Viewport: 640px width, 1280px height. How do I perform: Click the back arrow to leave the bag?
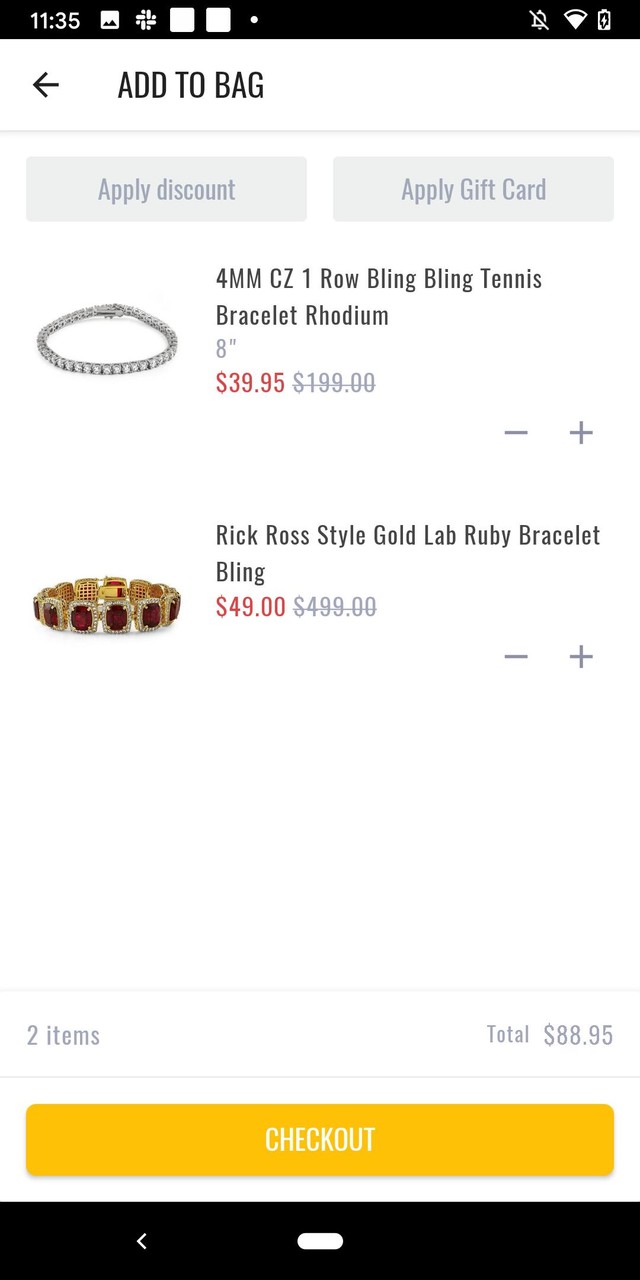pyautogui.click(x=45, y=85)
